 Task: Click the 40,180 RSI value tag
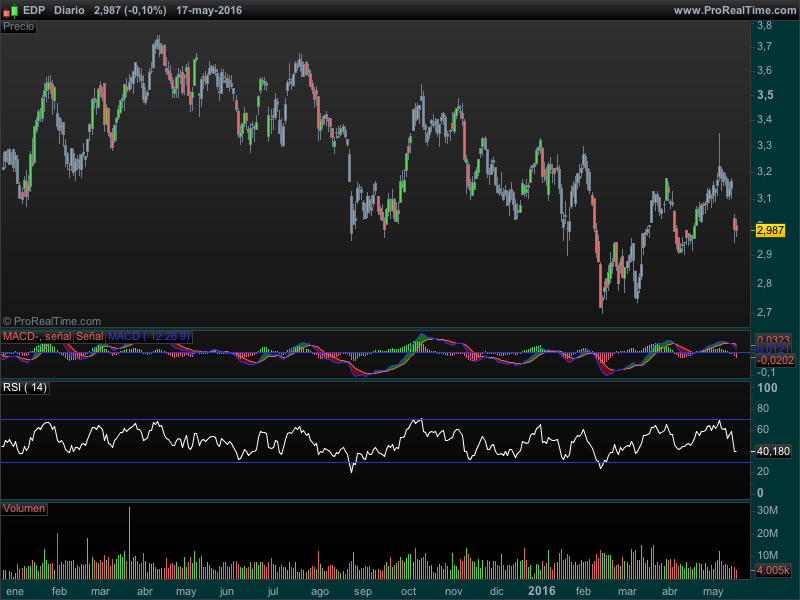tap(773, 452)
